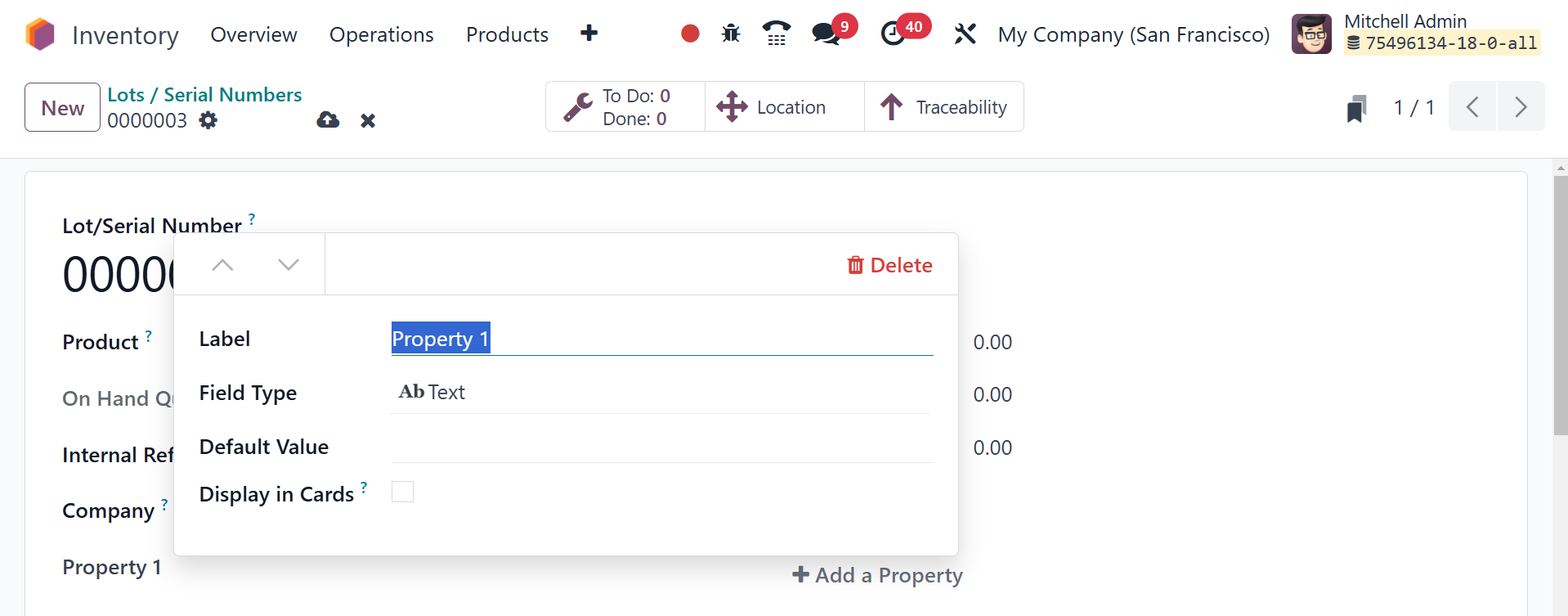Enable the Display in Cards checkbox

402,492
